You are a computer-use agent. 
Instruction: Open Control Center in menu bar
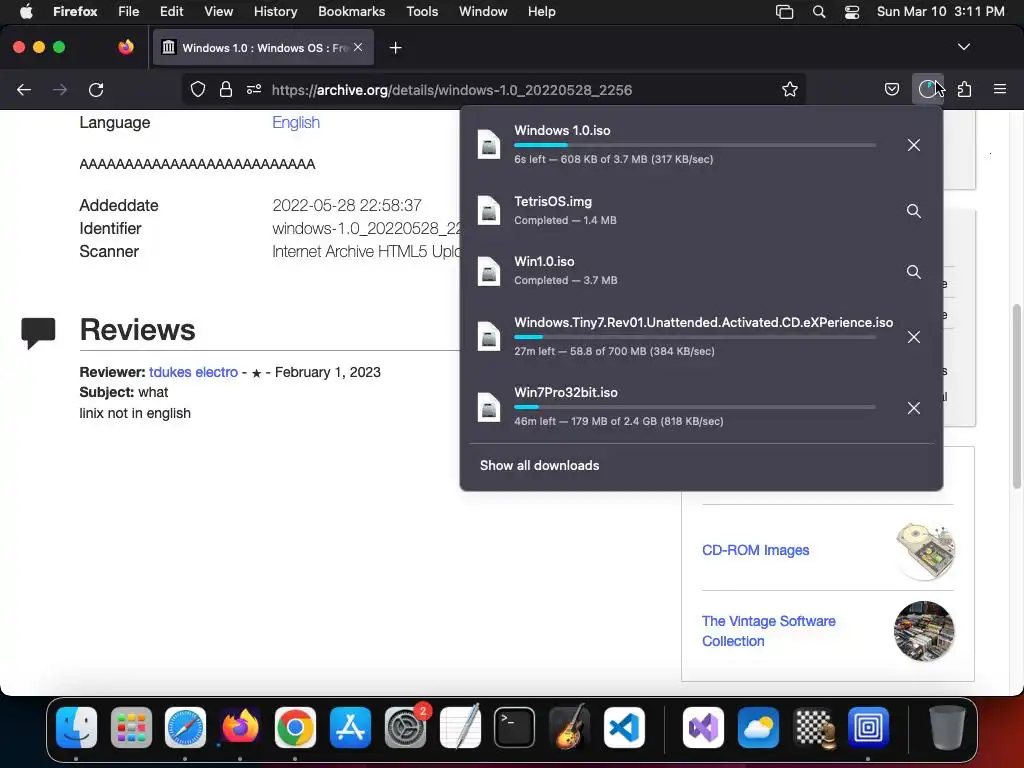(x=852, y=12)
